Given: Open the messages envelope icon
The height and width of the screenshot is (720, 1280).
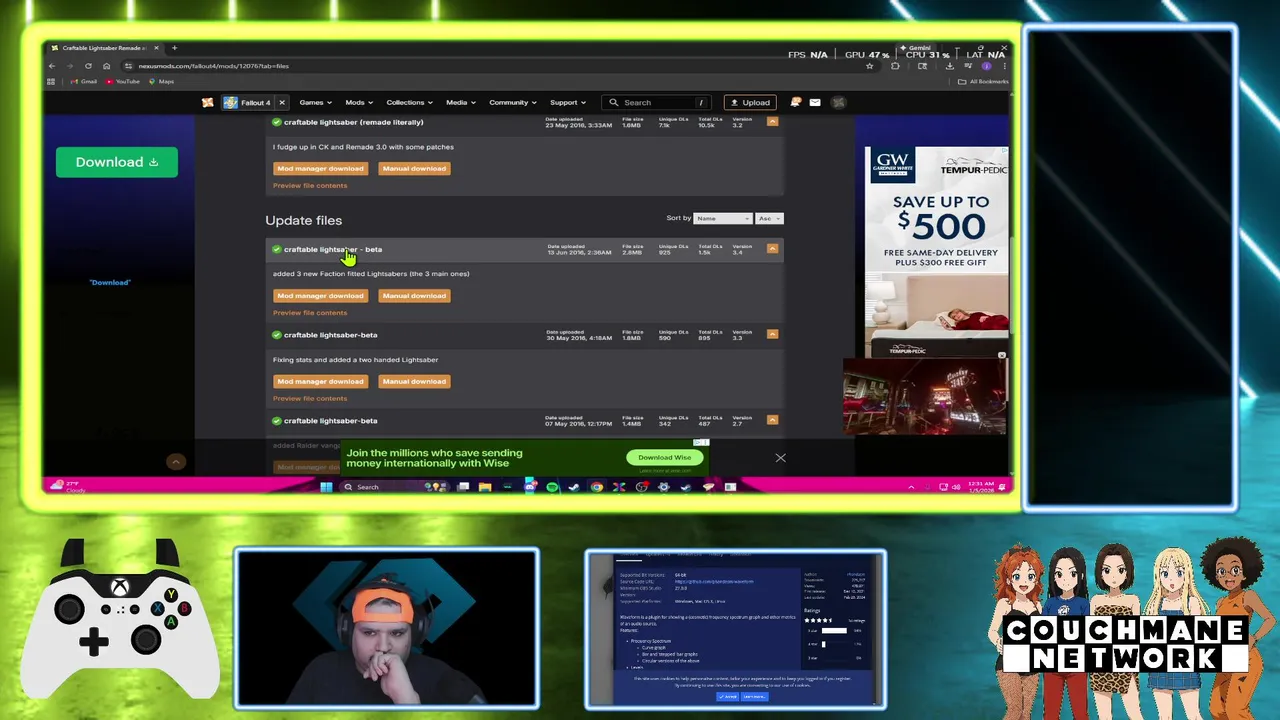Looking at the screenshot, I should [x=815, y=102].
